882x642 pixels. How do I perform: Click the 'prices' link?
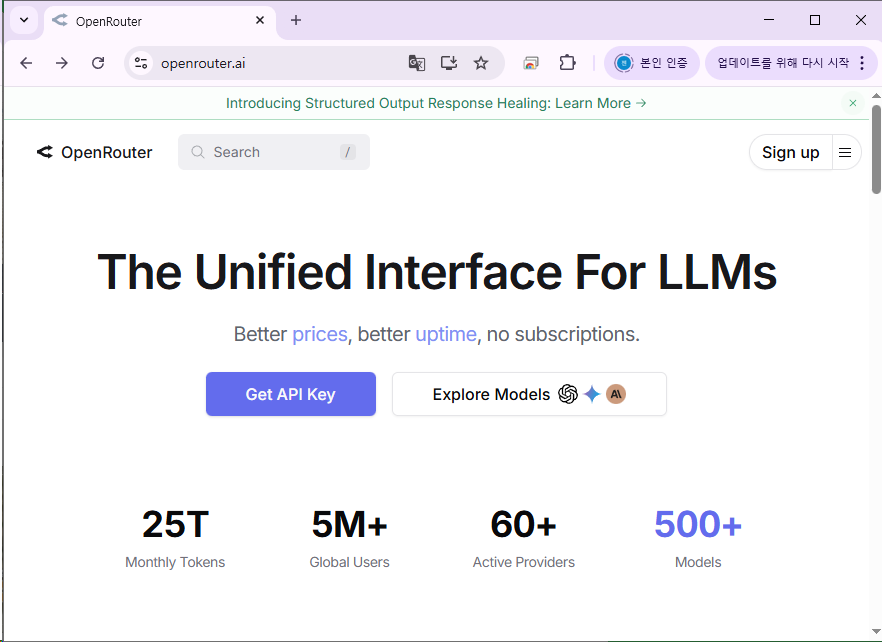coord(320,334)
